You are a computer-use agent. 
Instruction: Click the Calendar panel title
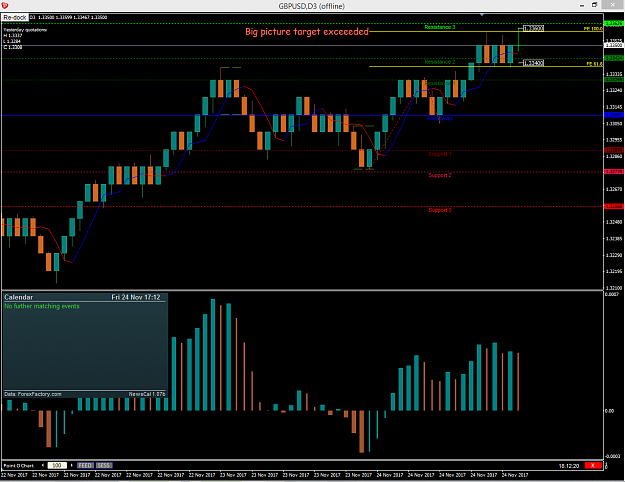(x=18, y=297)
